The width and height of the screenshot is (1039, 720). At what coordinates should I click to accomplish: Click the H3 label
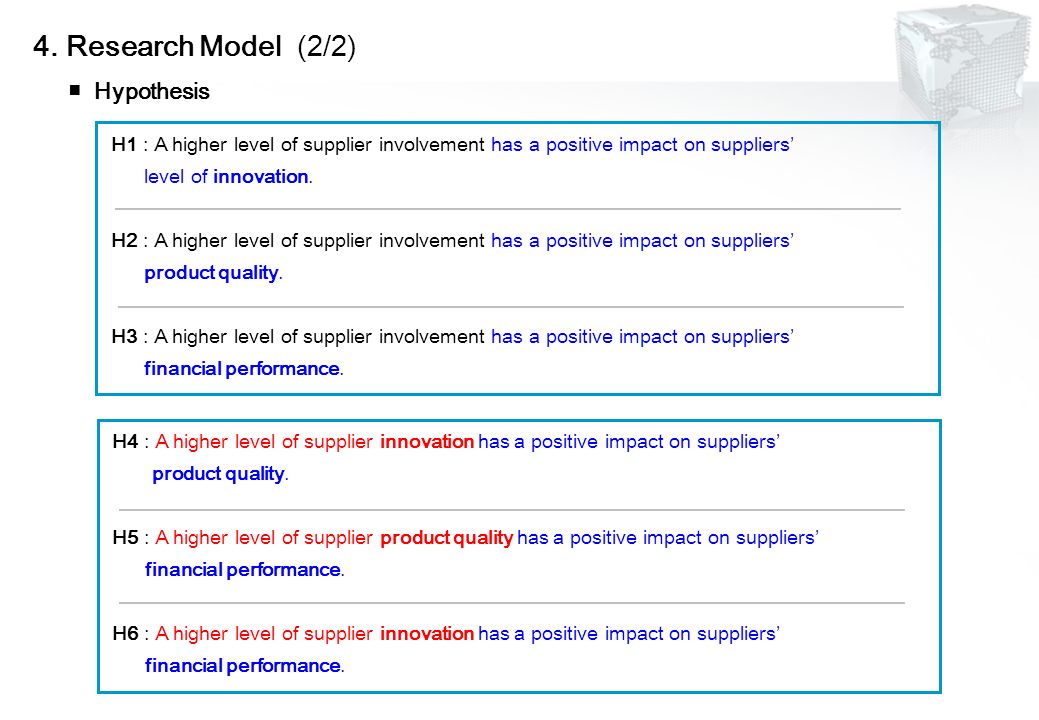125,336
